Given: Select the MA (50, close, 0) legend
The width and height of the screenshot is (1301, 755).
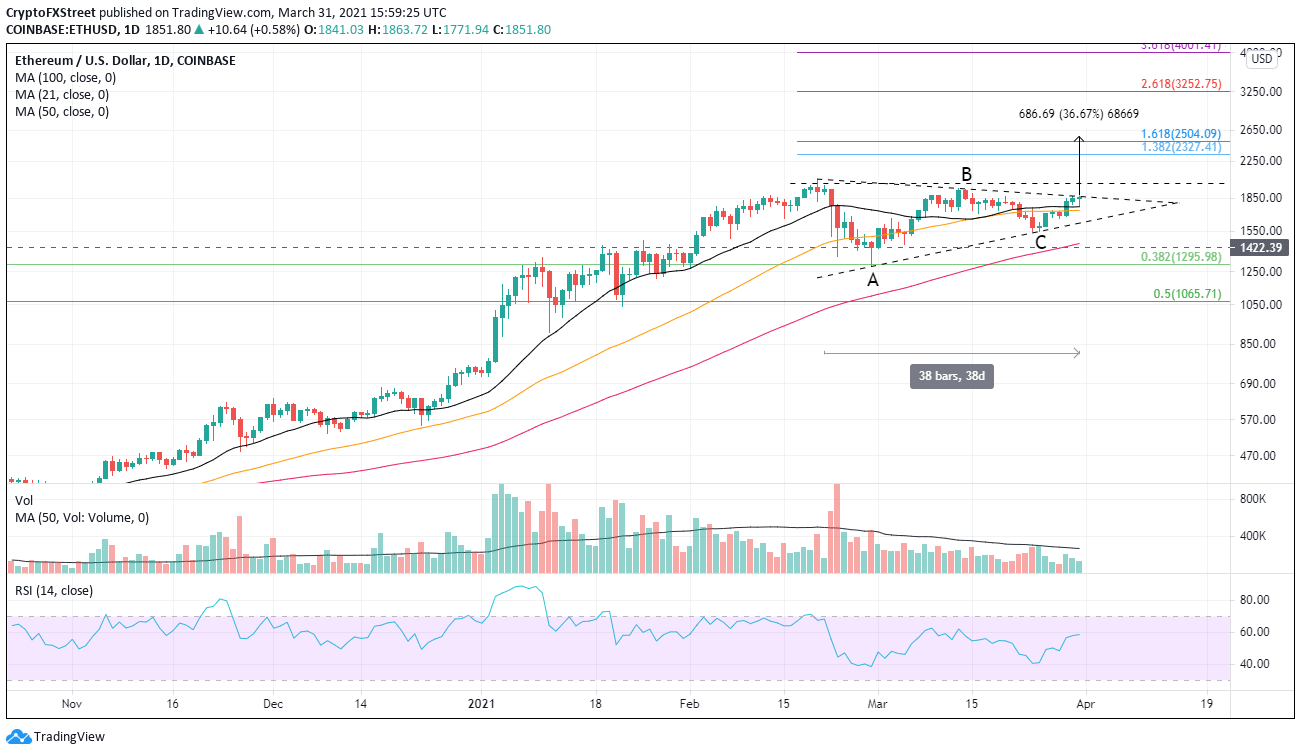Looking at the screenshot, I should click(62, 112).
